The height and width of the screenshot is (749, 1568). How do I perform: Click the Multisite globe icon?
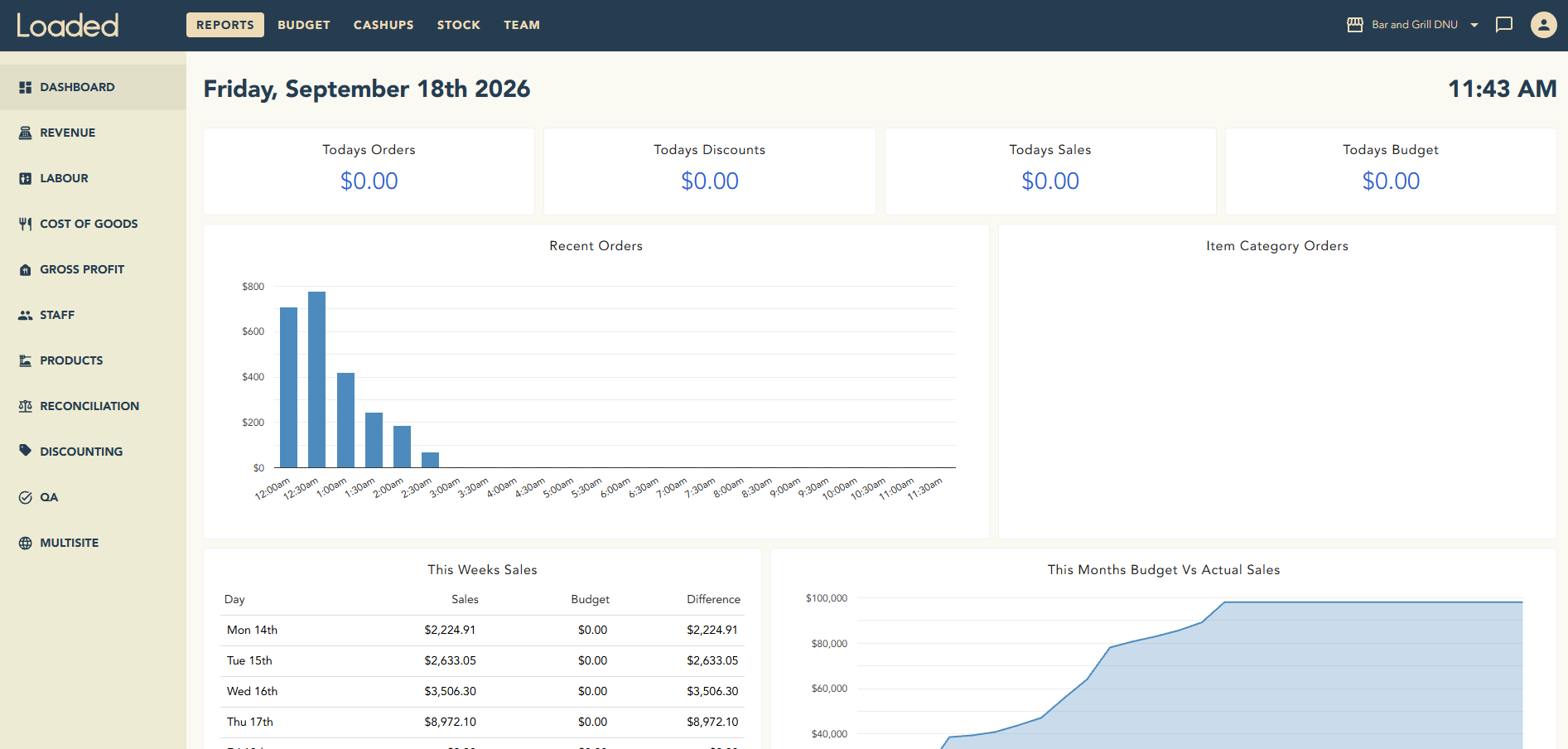(x=26, y=543)
